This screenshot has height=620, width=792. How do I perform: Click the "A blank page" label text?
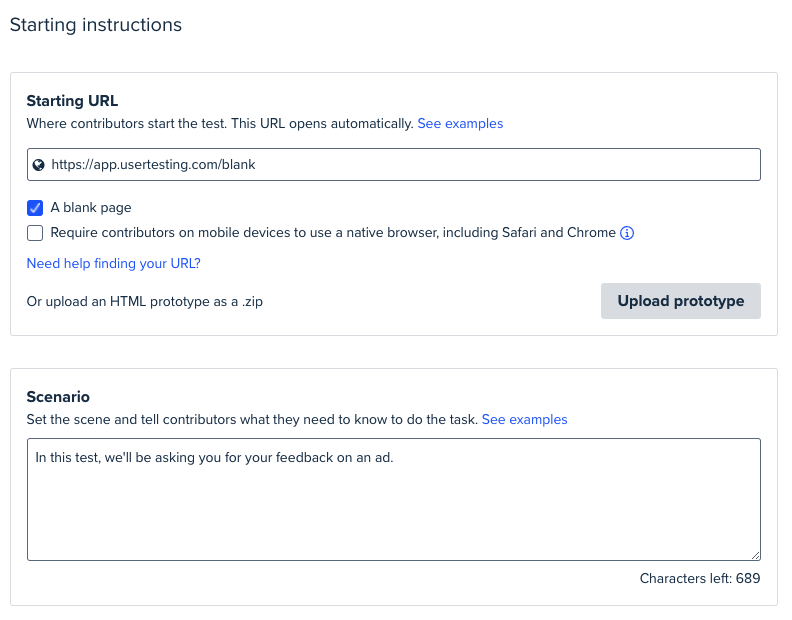pyautogui.click(x=91, y=208)
